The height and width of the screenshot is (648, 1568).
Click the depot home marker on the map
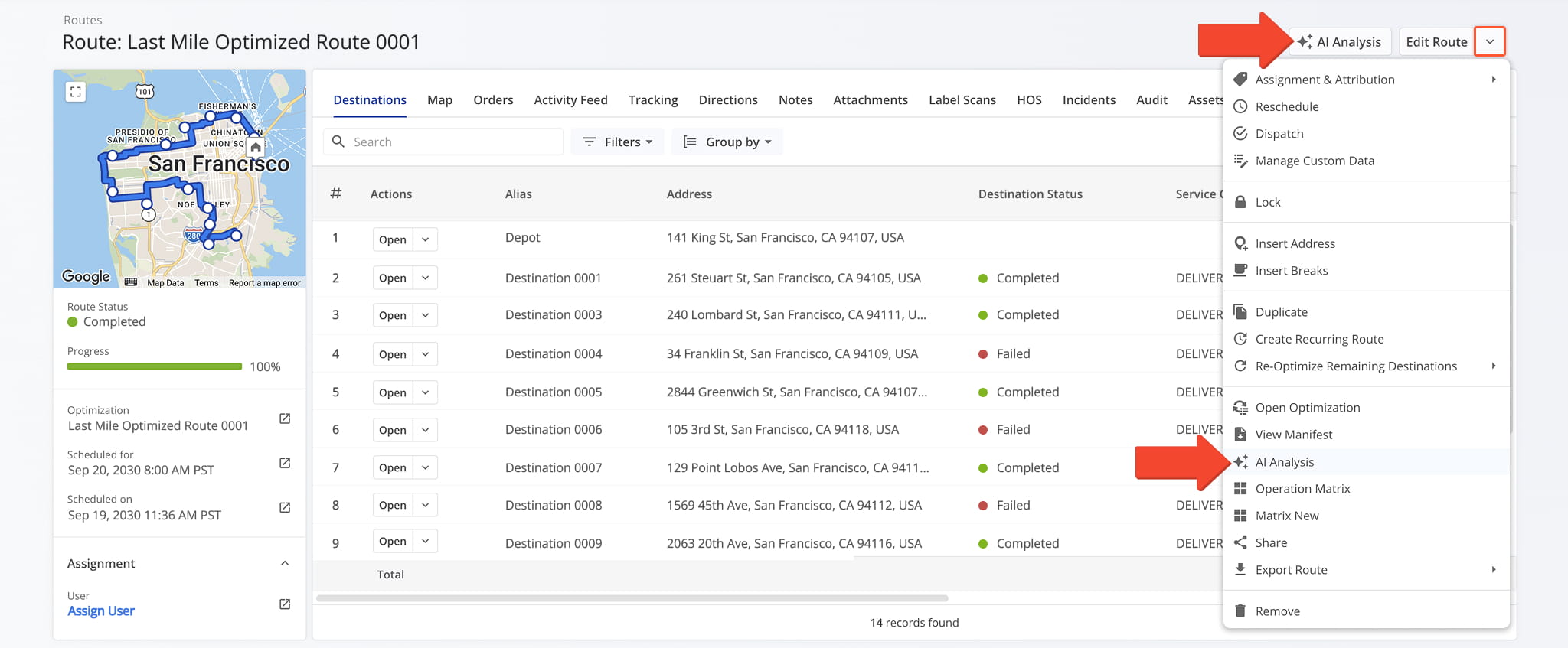(x=256, y=147)
